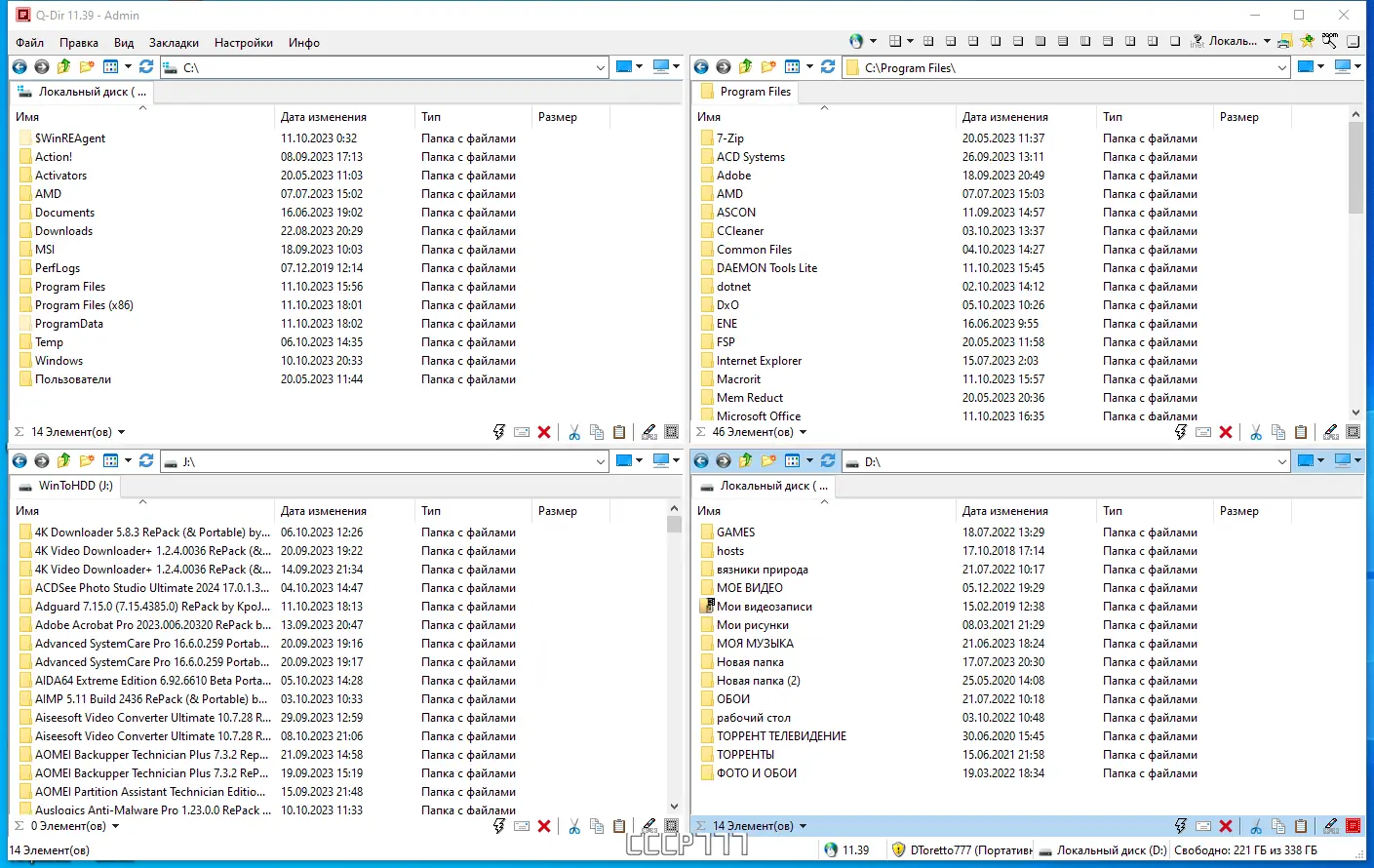Click the red highlighted icon in the D:\ pane
This screenshot has width=1374, height=868.
point(1354,826)
